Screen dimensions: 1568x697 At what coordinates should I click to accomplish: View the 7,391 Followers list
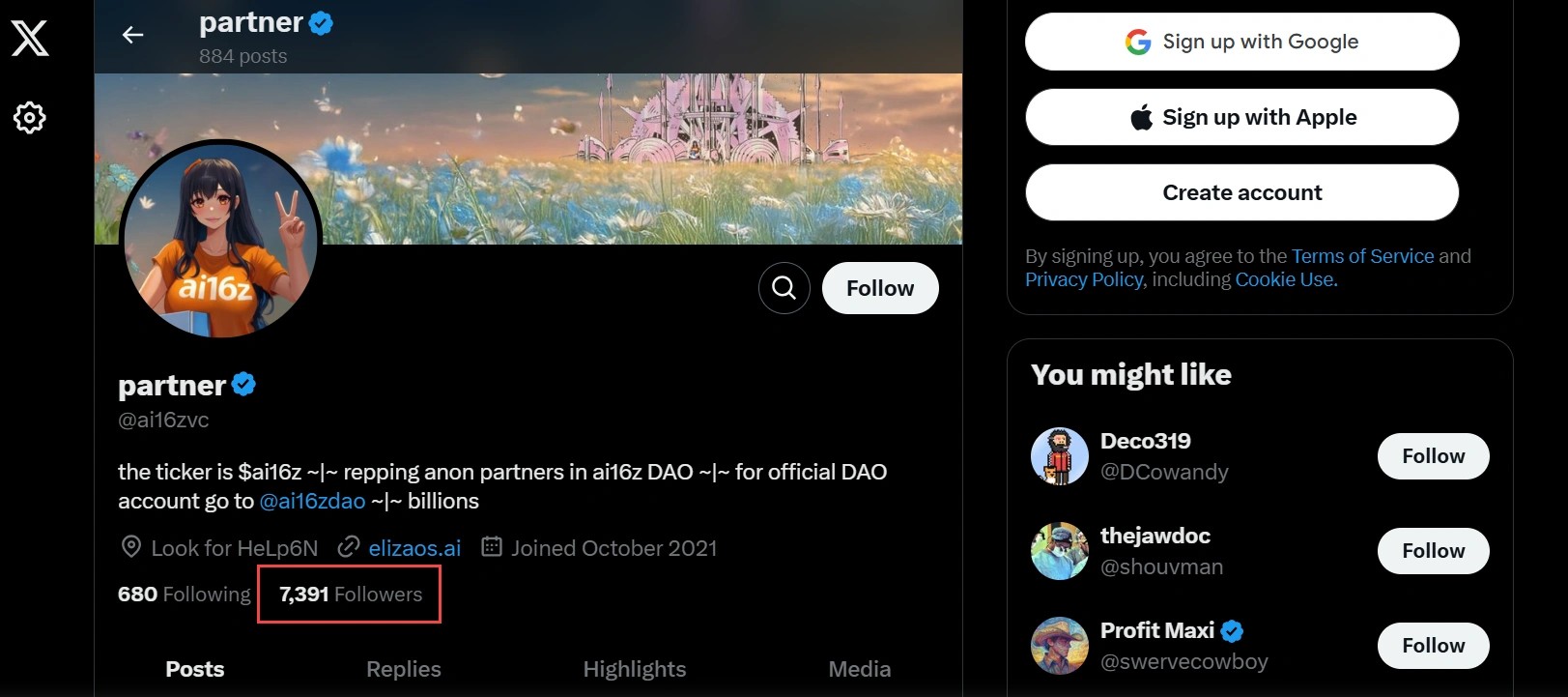[x=351, y=595]
